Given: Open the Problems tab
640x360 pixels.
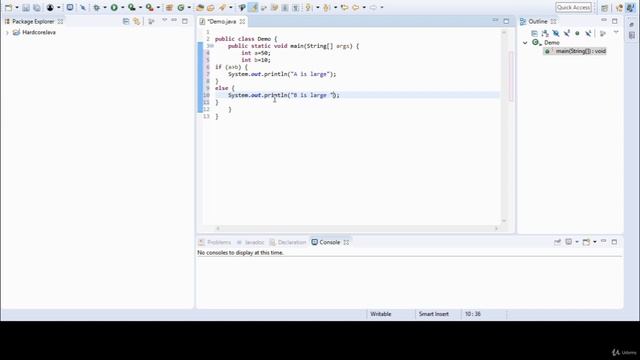Looking at the screenshot, I should click(215, 242).
